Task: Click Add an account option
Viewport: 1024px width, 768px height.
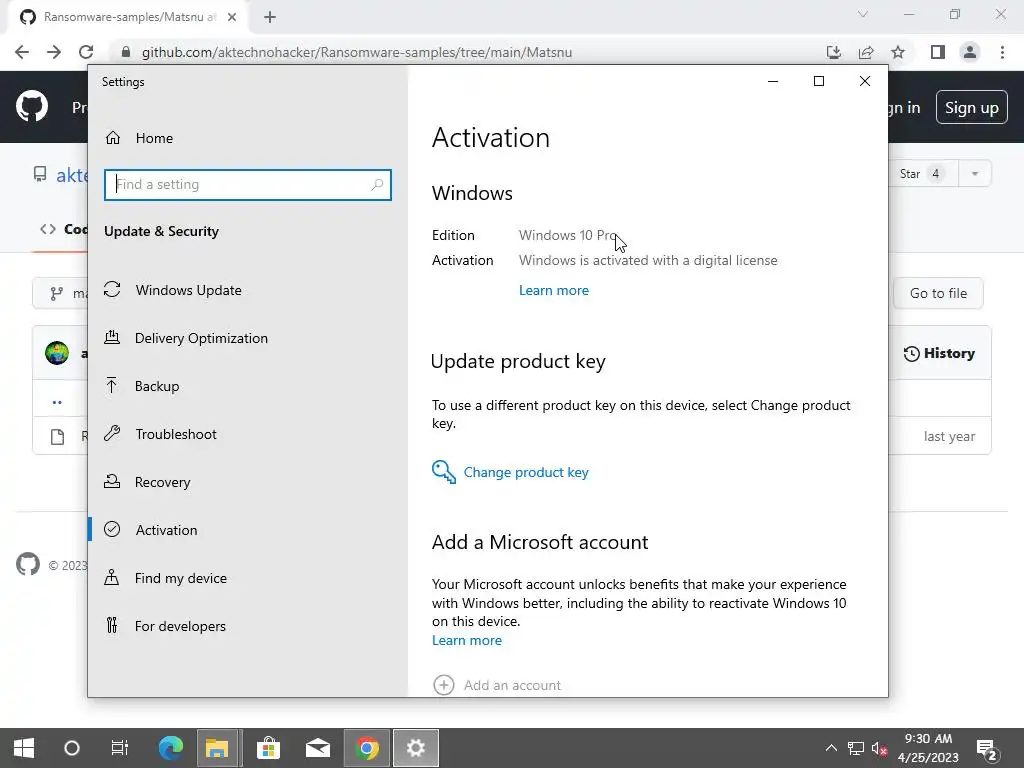Action: click(x=512, y=685)
